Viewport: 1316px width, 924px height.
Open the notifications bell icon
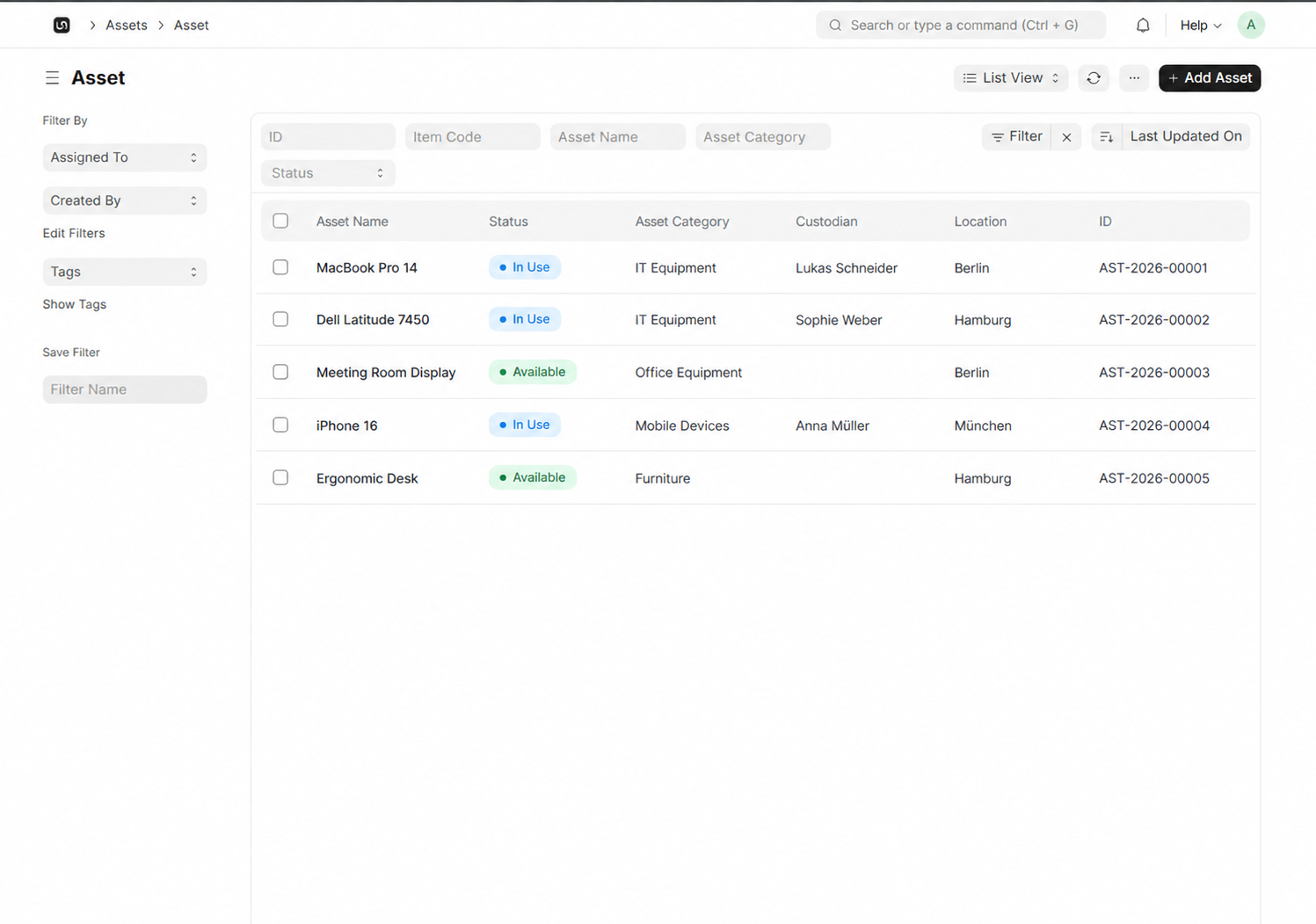[1142, 25]
